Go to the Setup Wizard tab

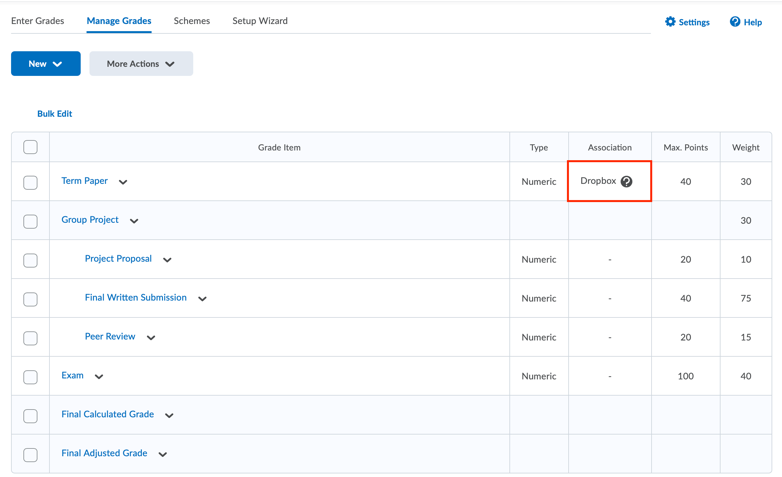point(260,21)
